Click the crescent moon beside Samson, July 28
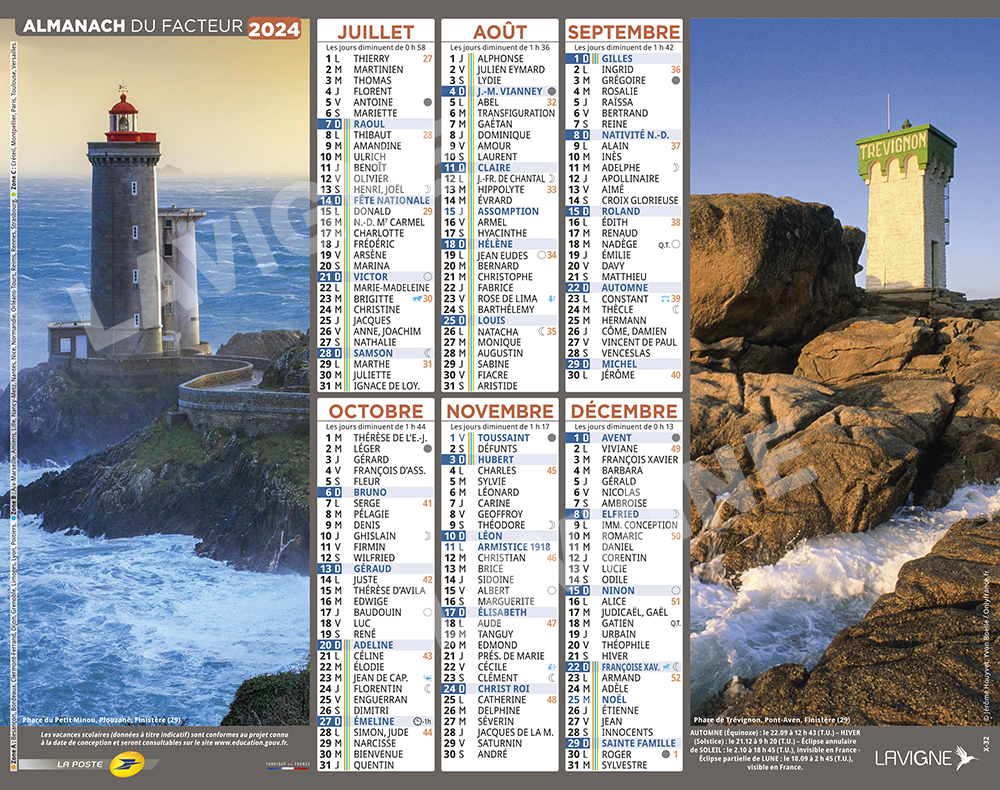This screenshot has width=1000, height=790. [427, 353]
